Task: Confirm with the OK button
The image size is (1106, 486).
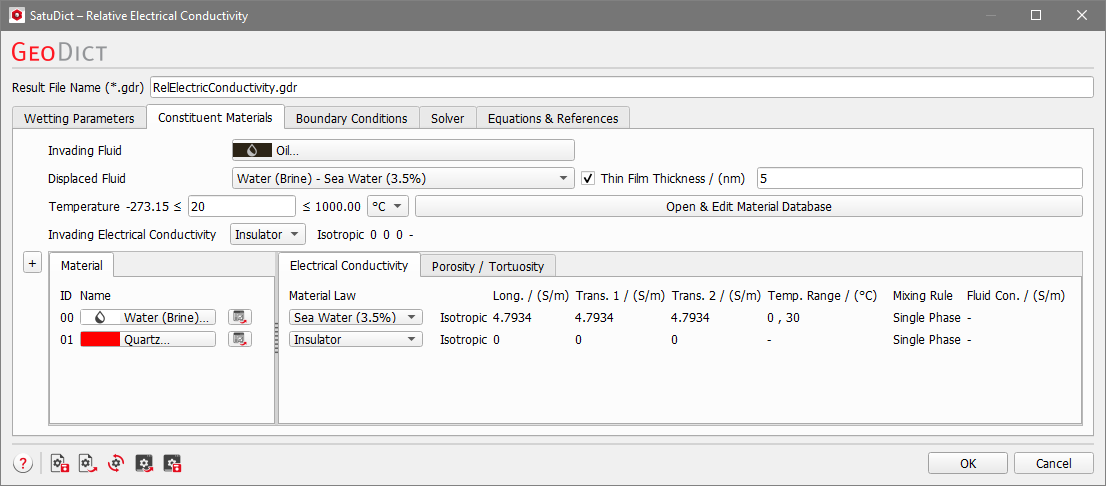Action: point(968,463)
